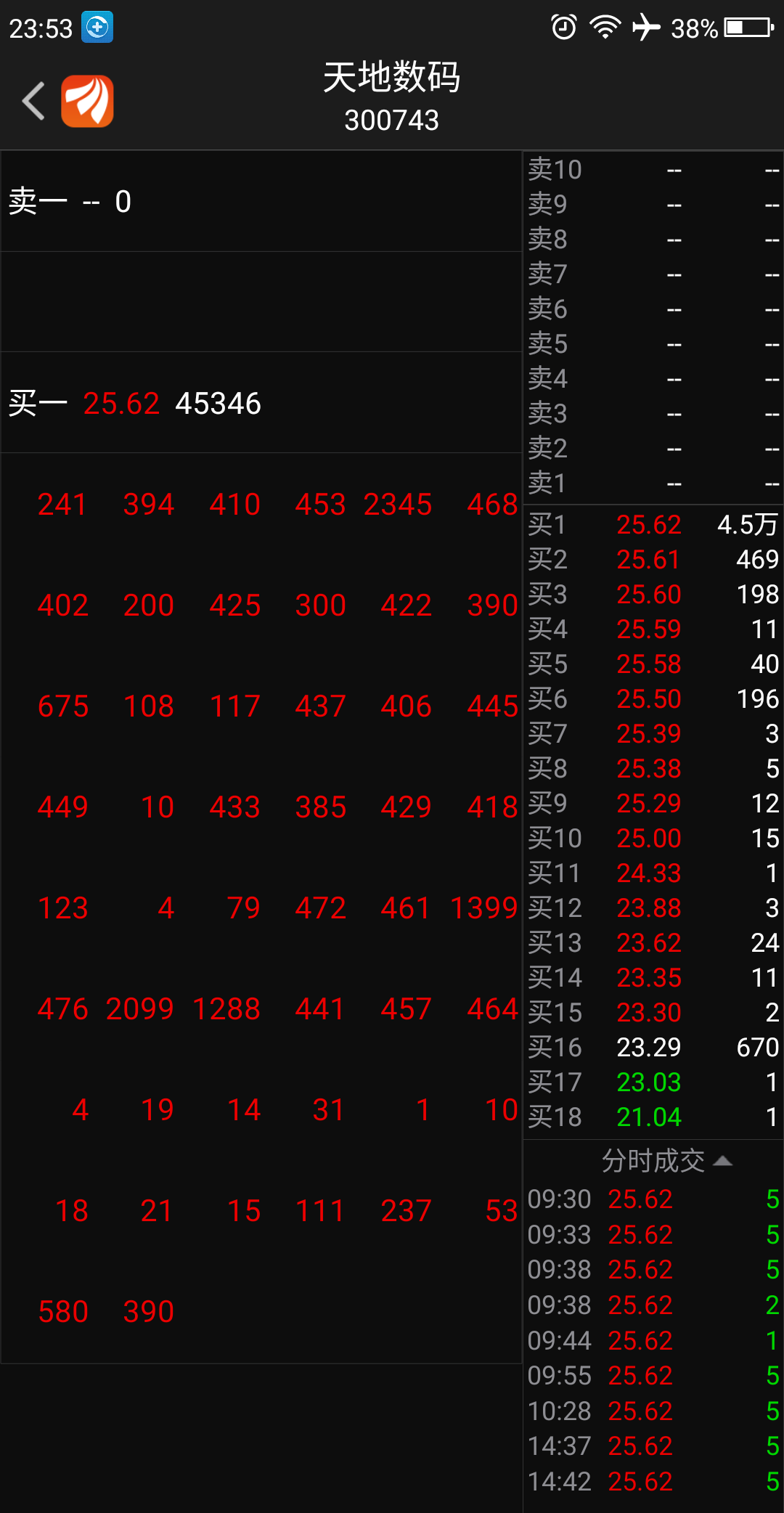Select the 卖8 sell row
The image size is (784, 1513).
tap(653, 239)
